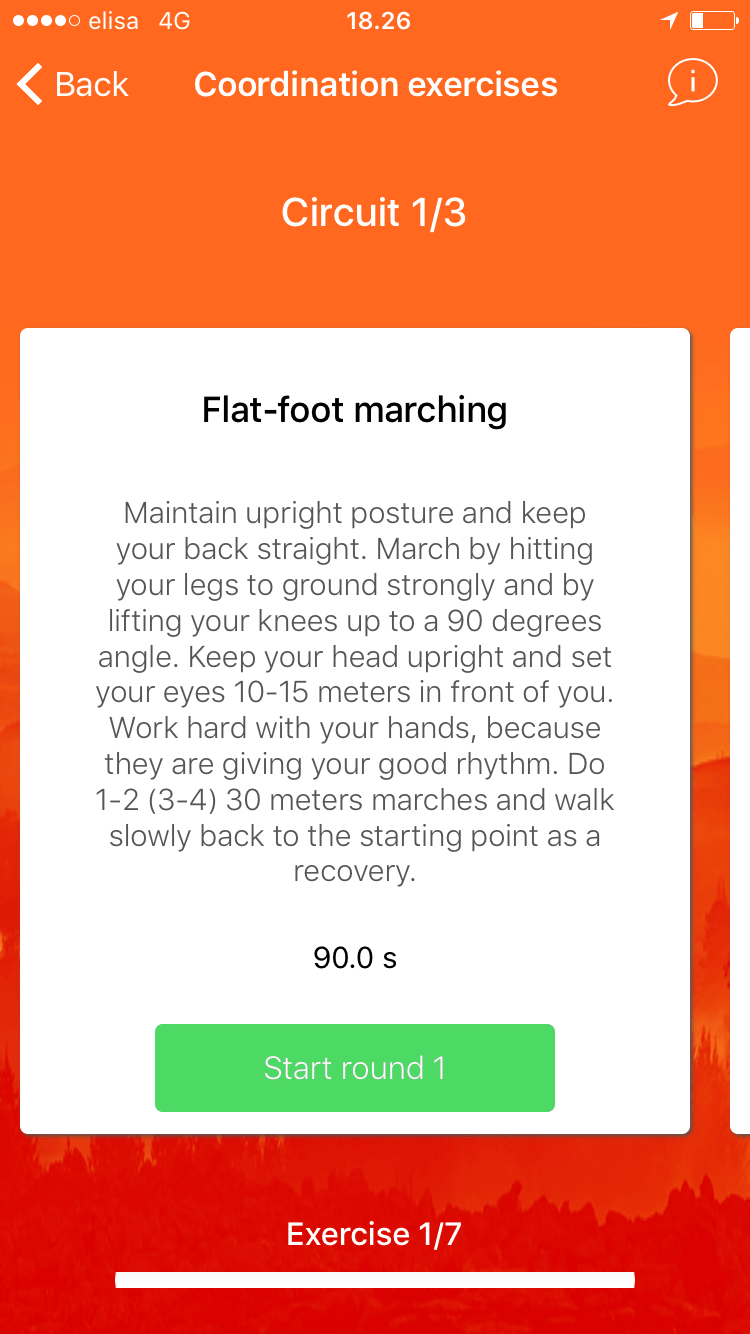Tap the battery indicator in status bar
The width and height of the screenshot is (750, 1334).
(710, 21)
